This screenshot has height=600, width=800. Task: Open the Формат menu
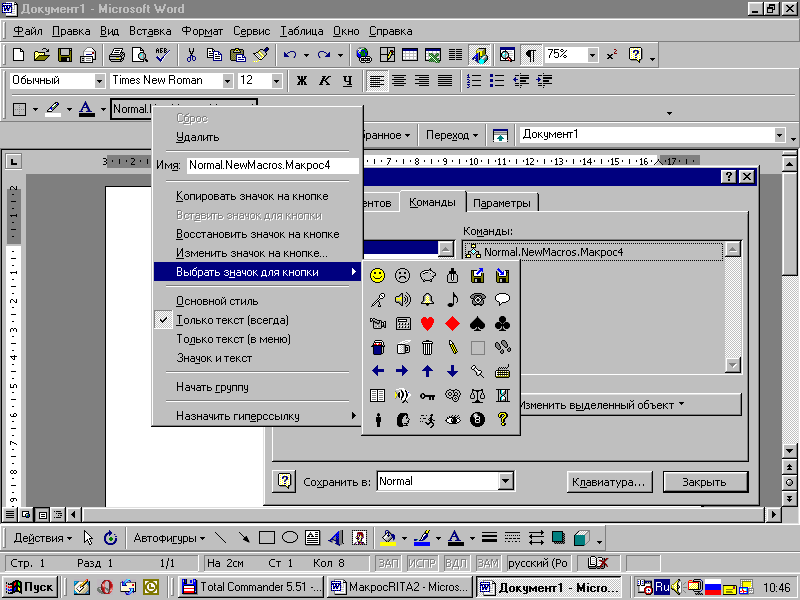(x=202, y=31)
